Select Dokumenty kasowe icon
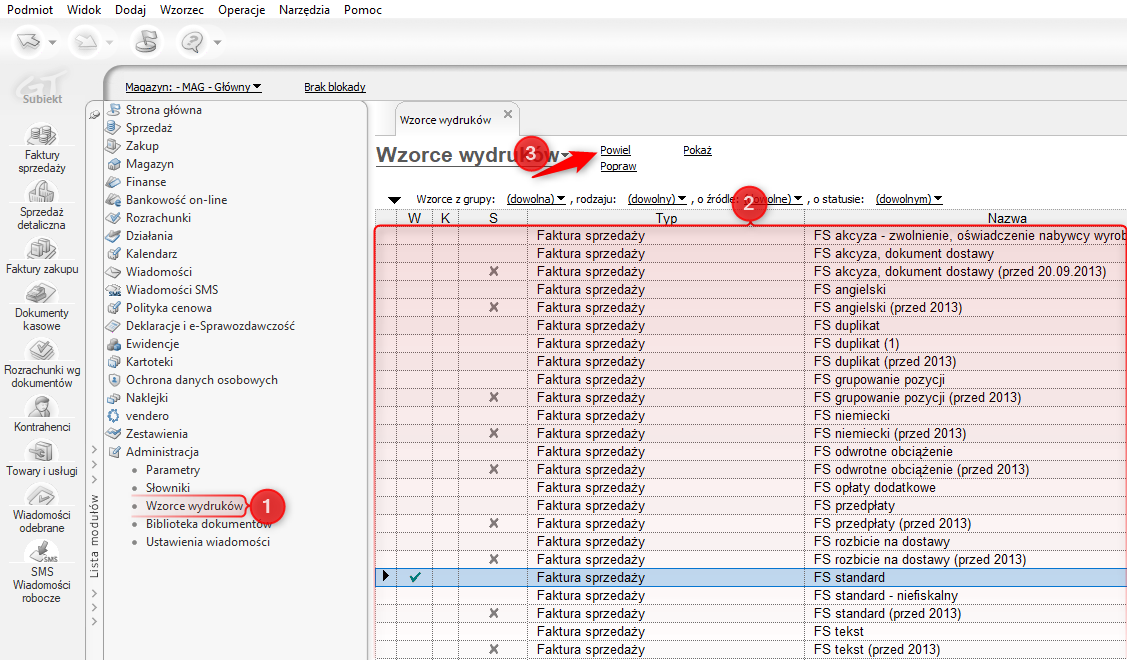The height and width of the screenshot is (660, 1127). tap(43, 294)
